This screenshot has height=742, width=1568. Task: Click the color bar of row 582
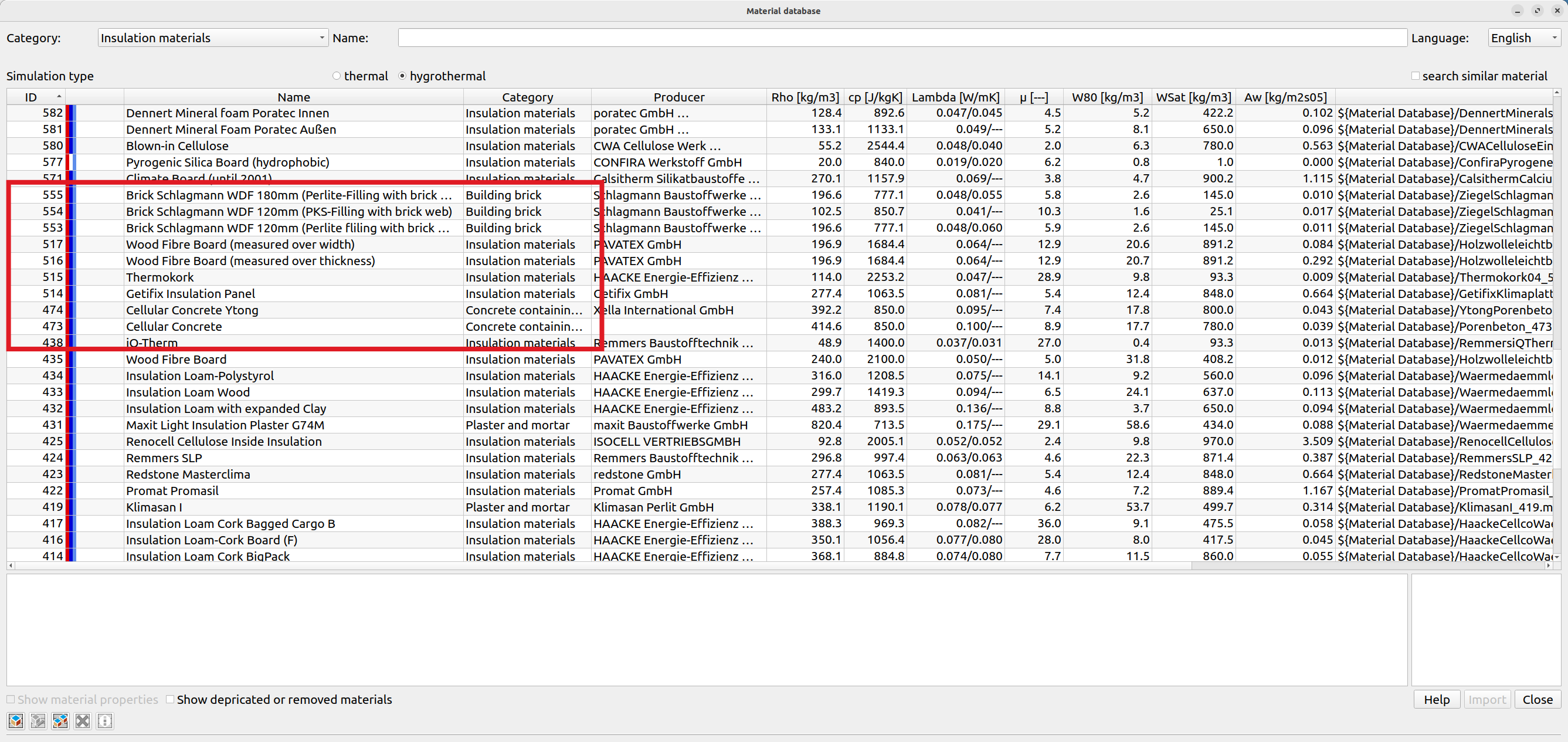[x=70, y=113]
